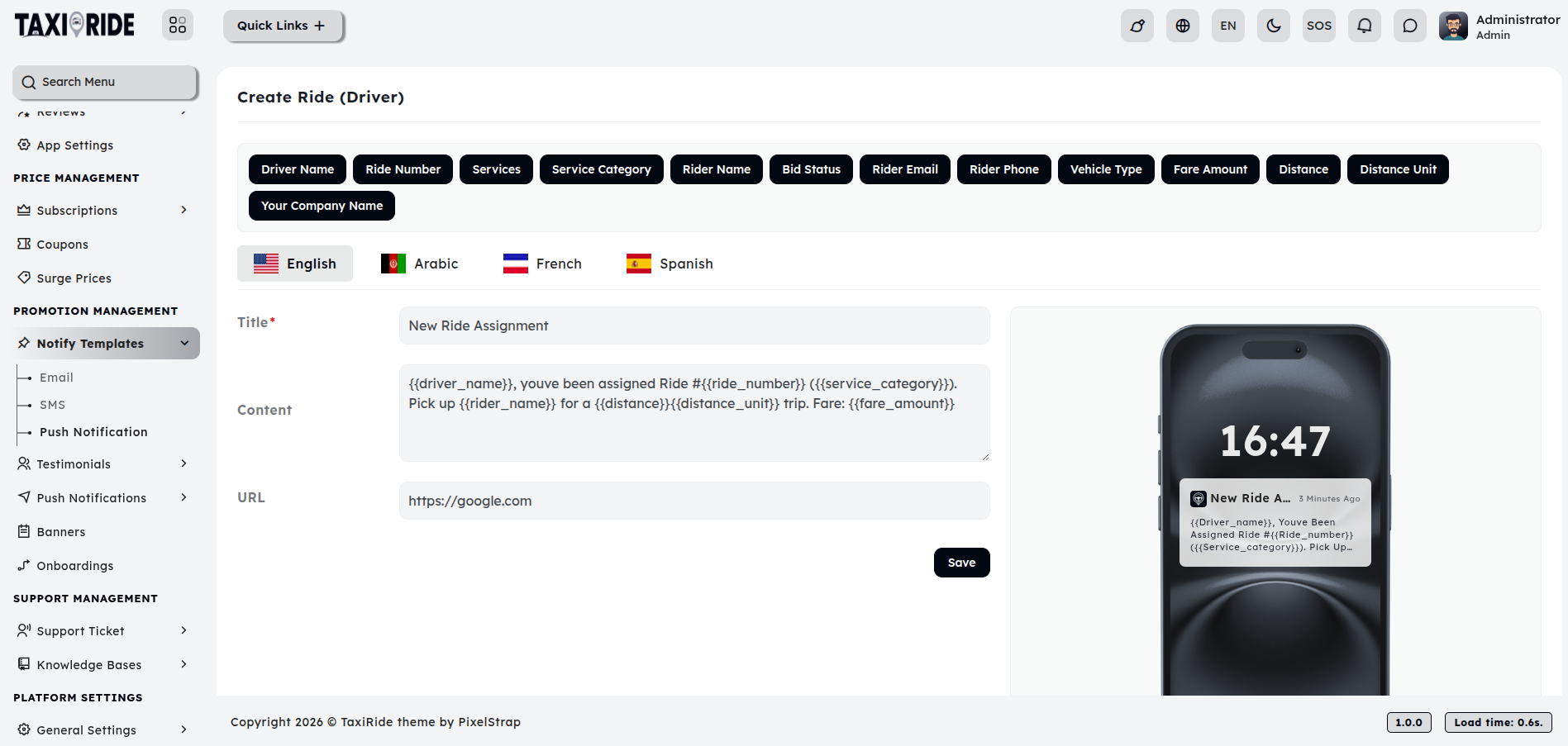This screenshot has height=746, width=1568.
Task: Insert the Fare Amount placeholder tag
Action: (x=1210, y=169)
